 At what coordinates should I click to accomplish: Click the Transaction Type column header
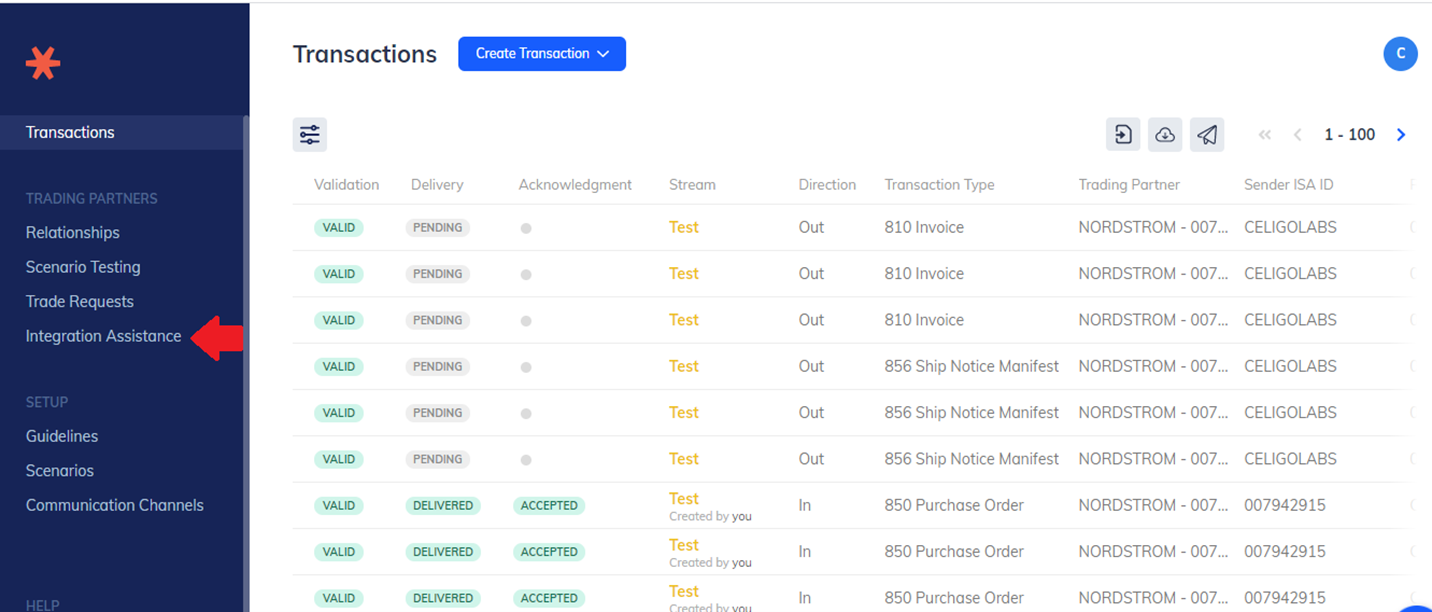pos(939,185)
